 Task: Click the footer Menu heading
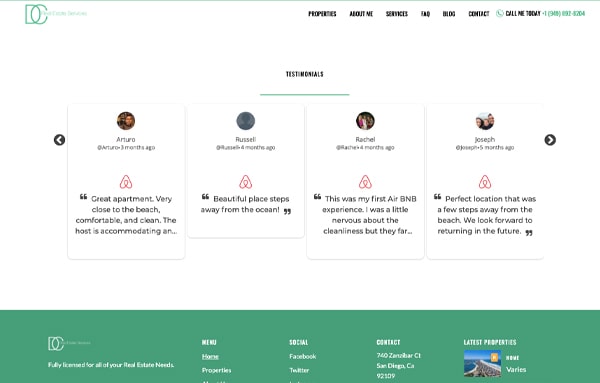point(209,342)
